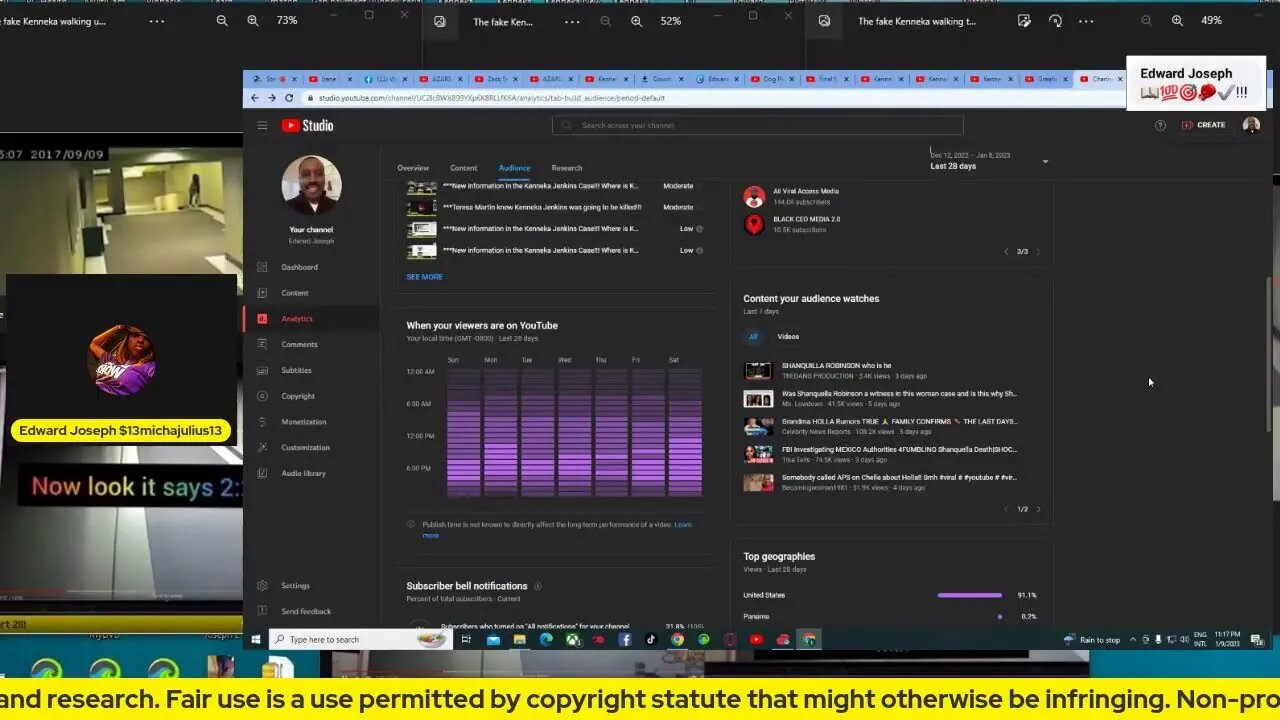Viewport: 1280px width, 720px height.
Task: Open the SHANQUILLA ROBINSON who is he video
Action: coord(836,366)
